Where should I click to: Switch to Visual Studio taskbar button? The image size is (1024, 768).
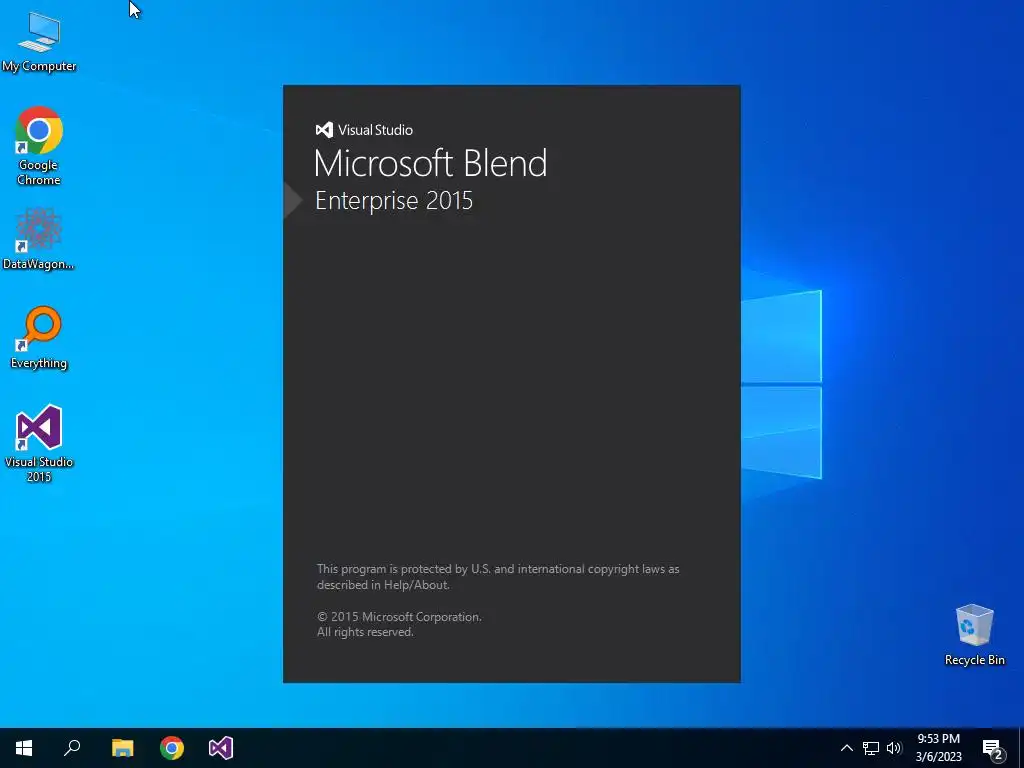point(221,748)
